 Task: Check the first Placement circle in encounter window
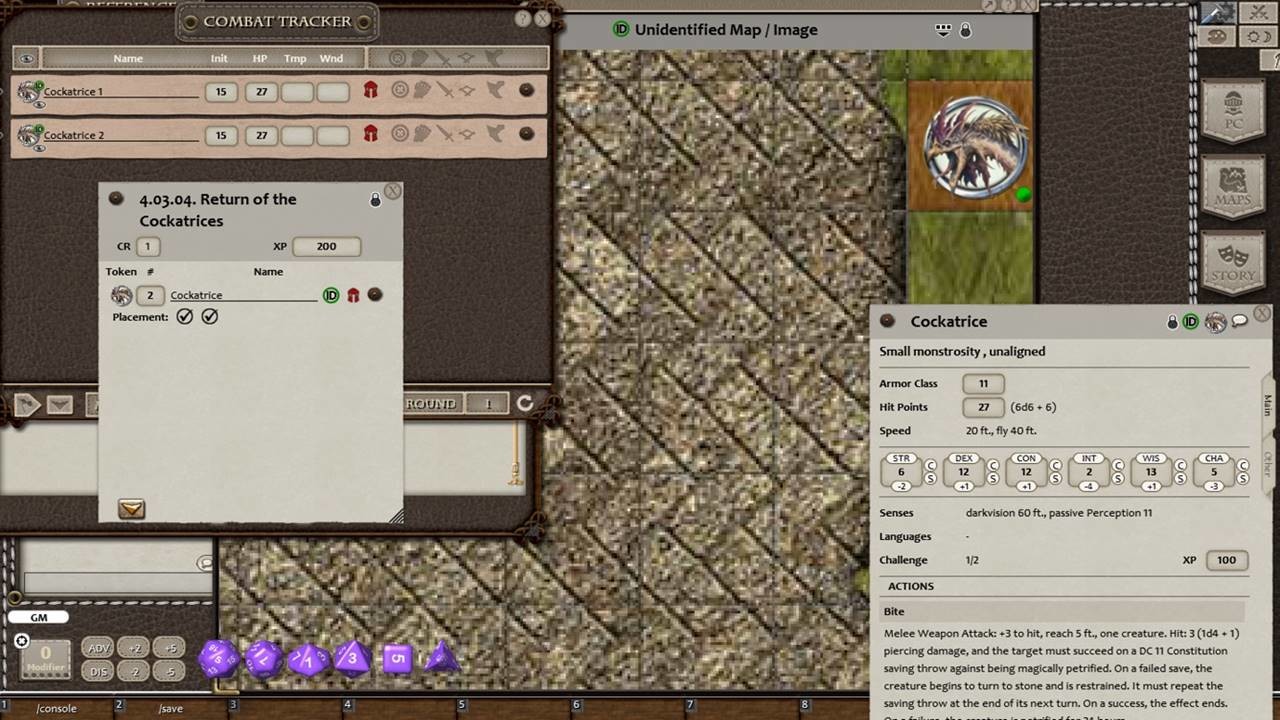185,316
